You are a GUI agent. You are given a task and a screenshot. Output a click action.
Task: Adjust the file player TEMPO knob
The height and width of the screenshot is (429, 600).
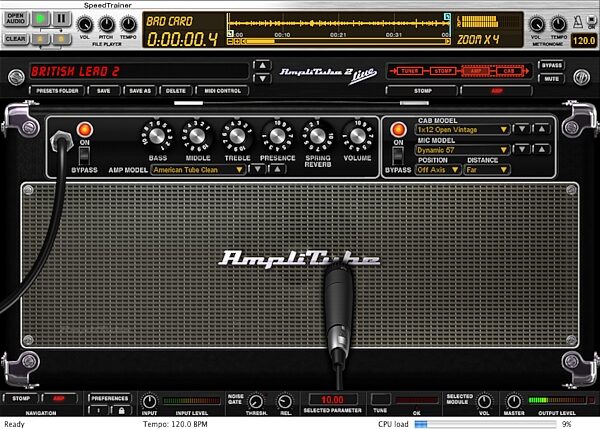[128, 25]
